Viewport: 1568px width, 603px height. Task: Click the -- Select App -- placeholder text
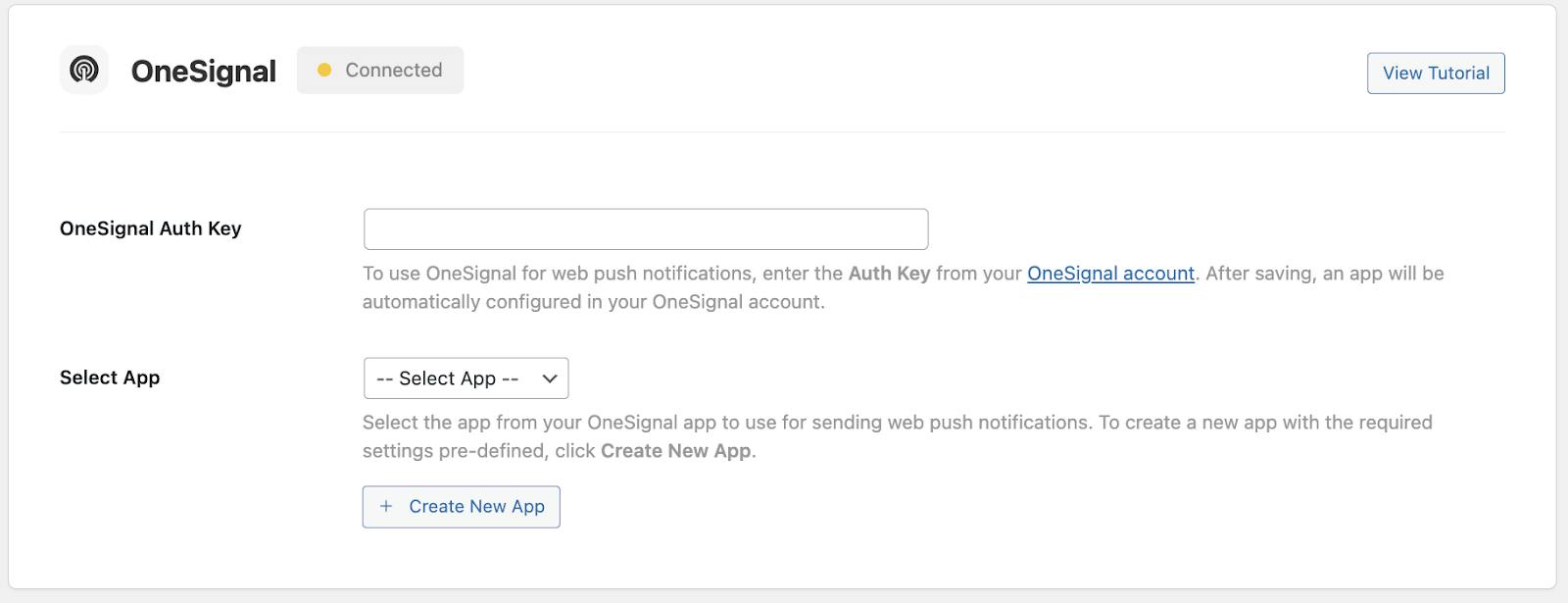point(448,378)
